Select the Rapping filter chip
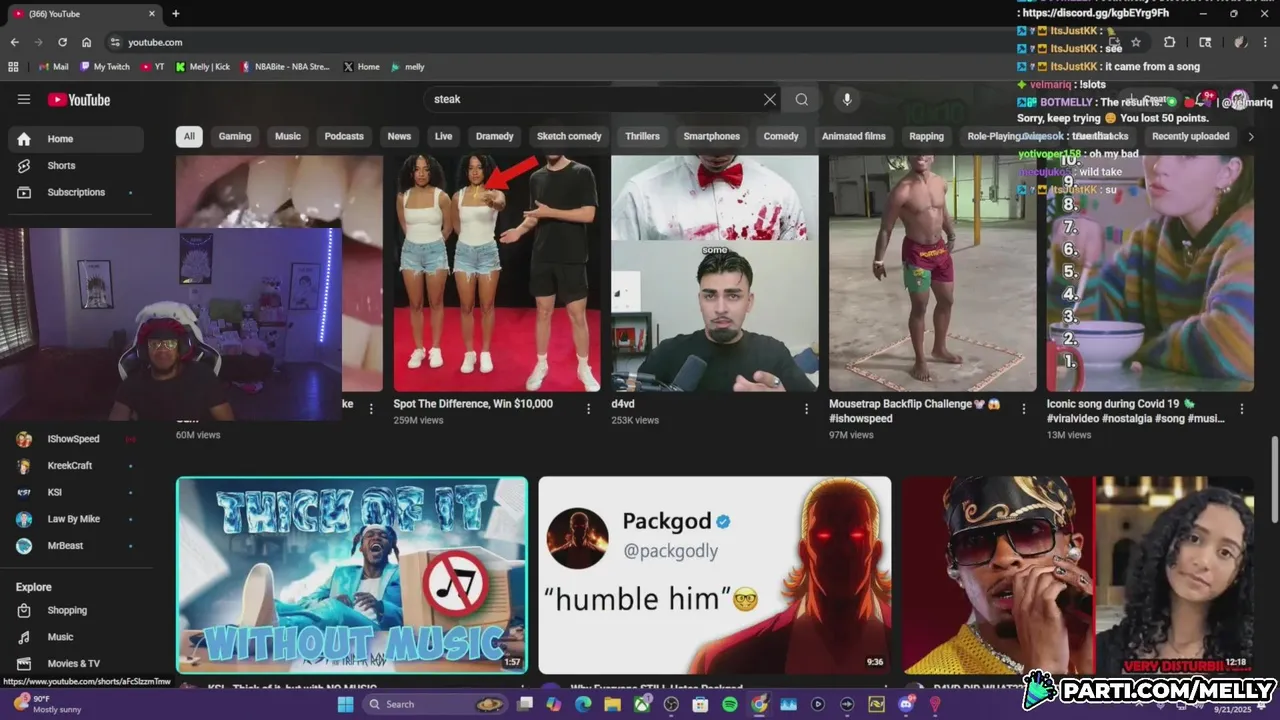This screenshot has width=1280, height=720. pyautogui.click(x=926, y=136)
